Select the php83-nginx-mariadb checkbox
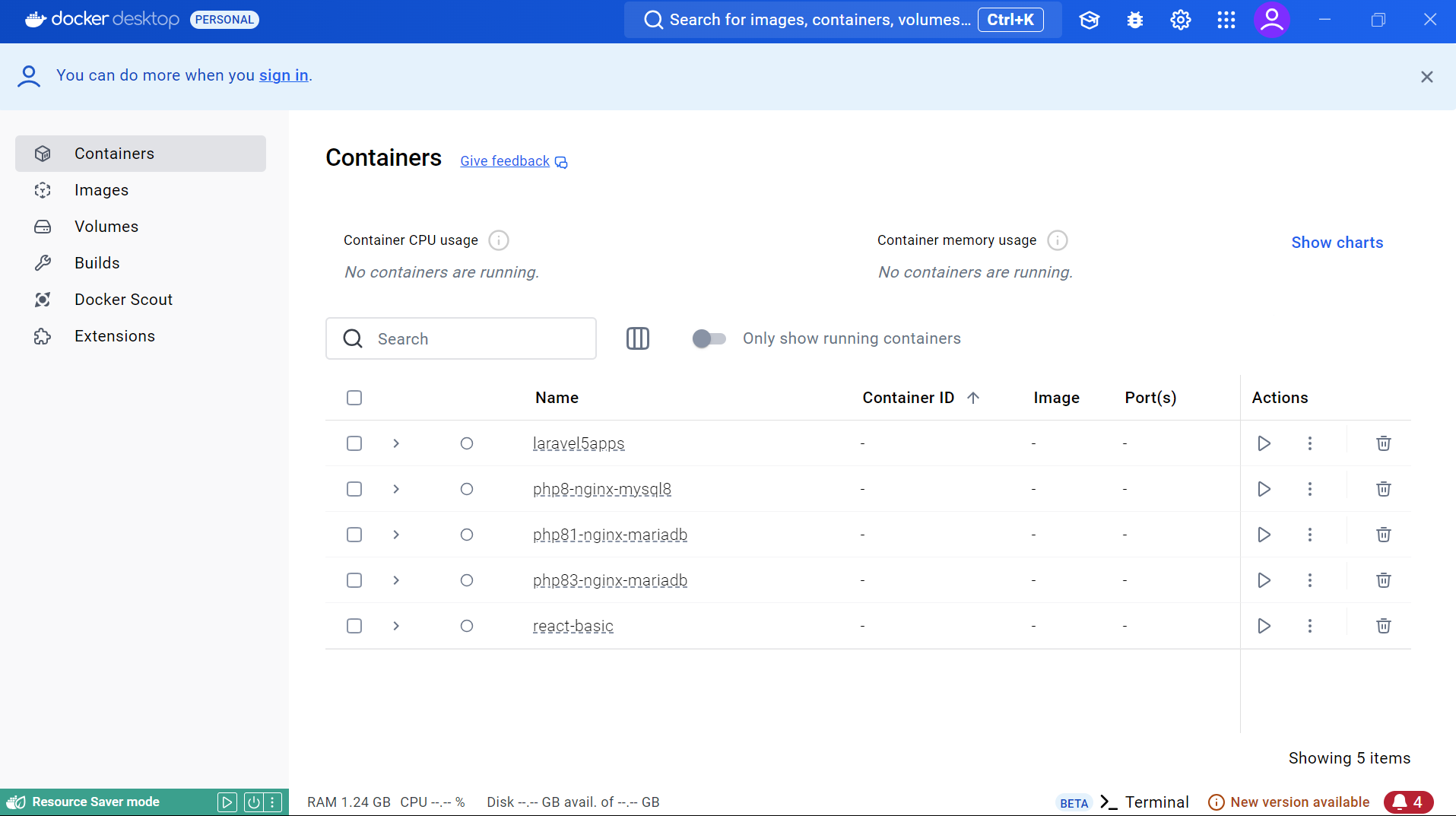 tap(354, 580)
